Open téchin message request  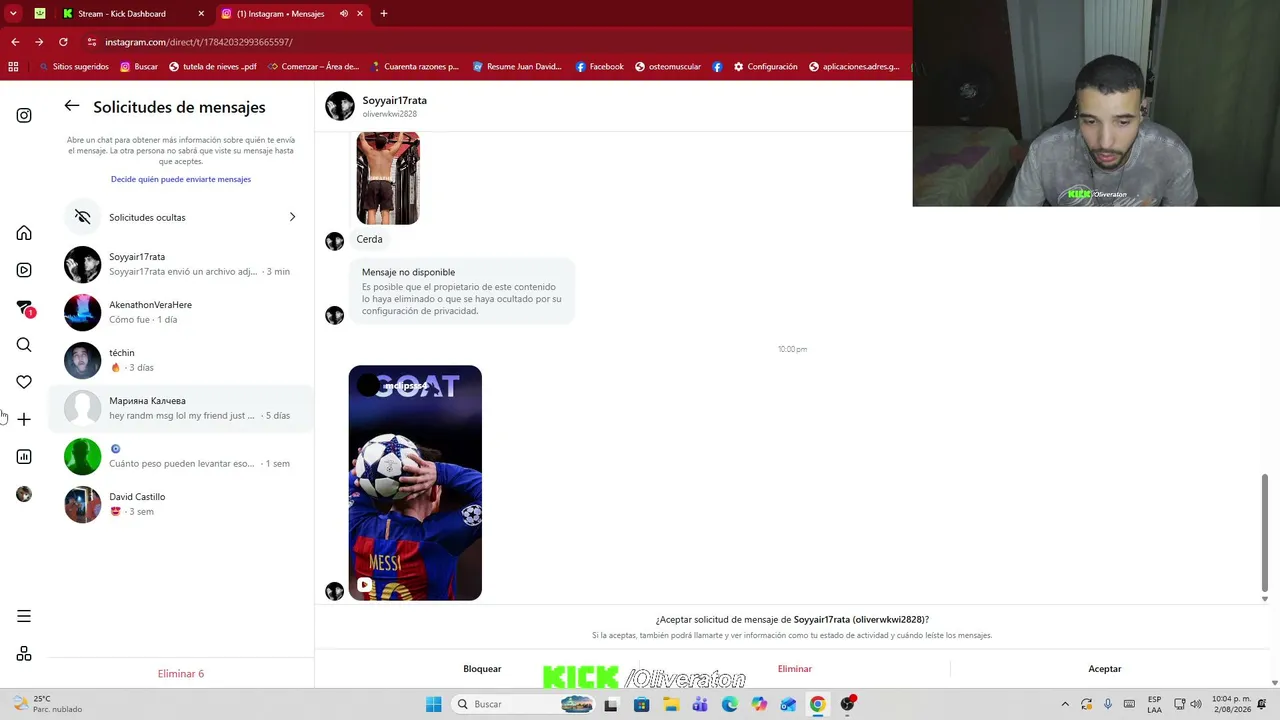tap(181, 360)
